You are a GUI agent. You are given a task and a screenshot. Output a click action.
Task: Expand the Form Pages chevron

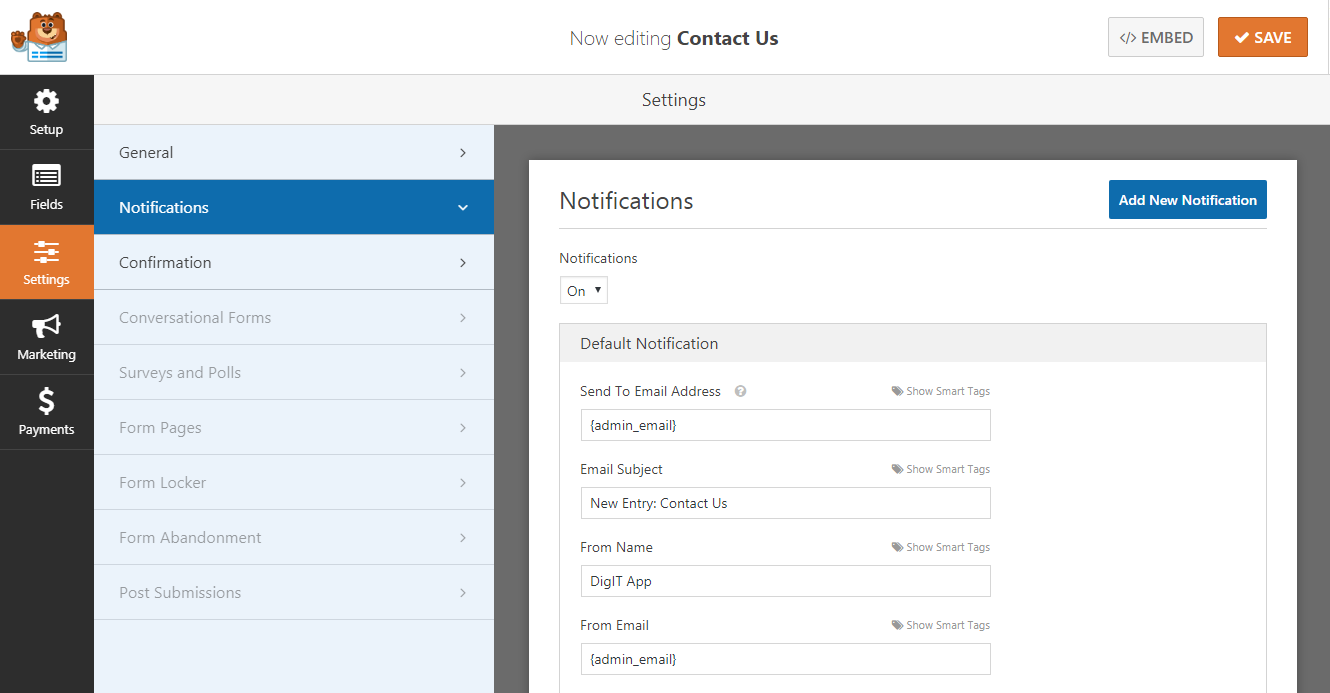463,428
